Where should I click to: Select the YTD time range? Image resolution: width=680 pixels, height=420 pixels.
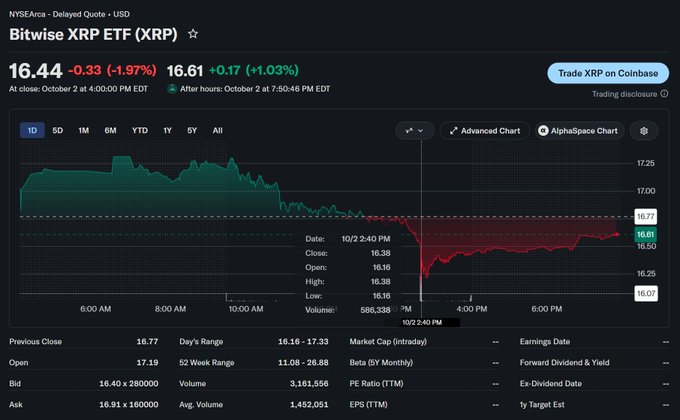pos(140,130)
